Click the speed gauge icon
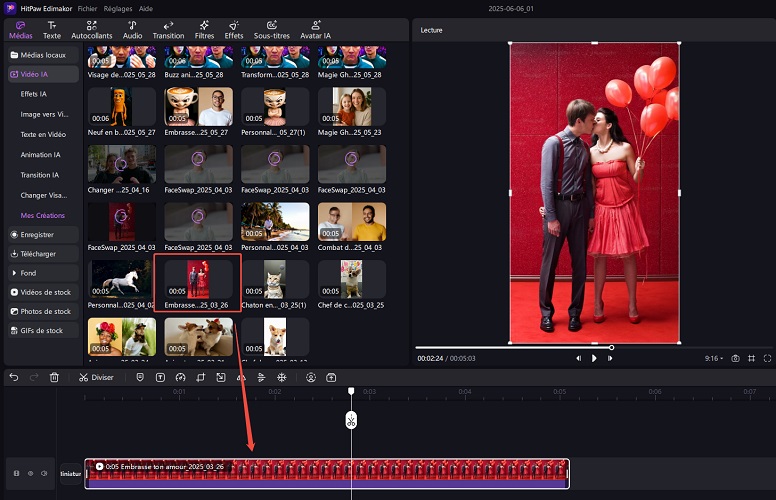 181,377
